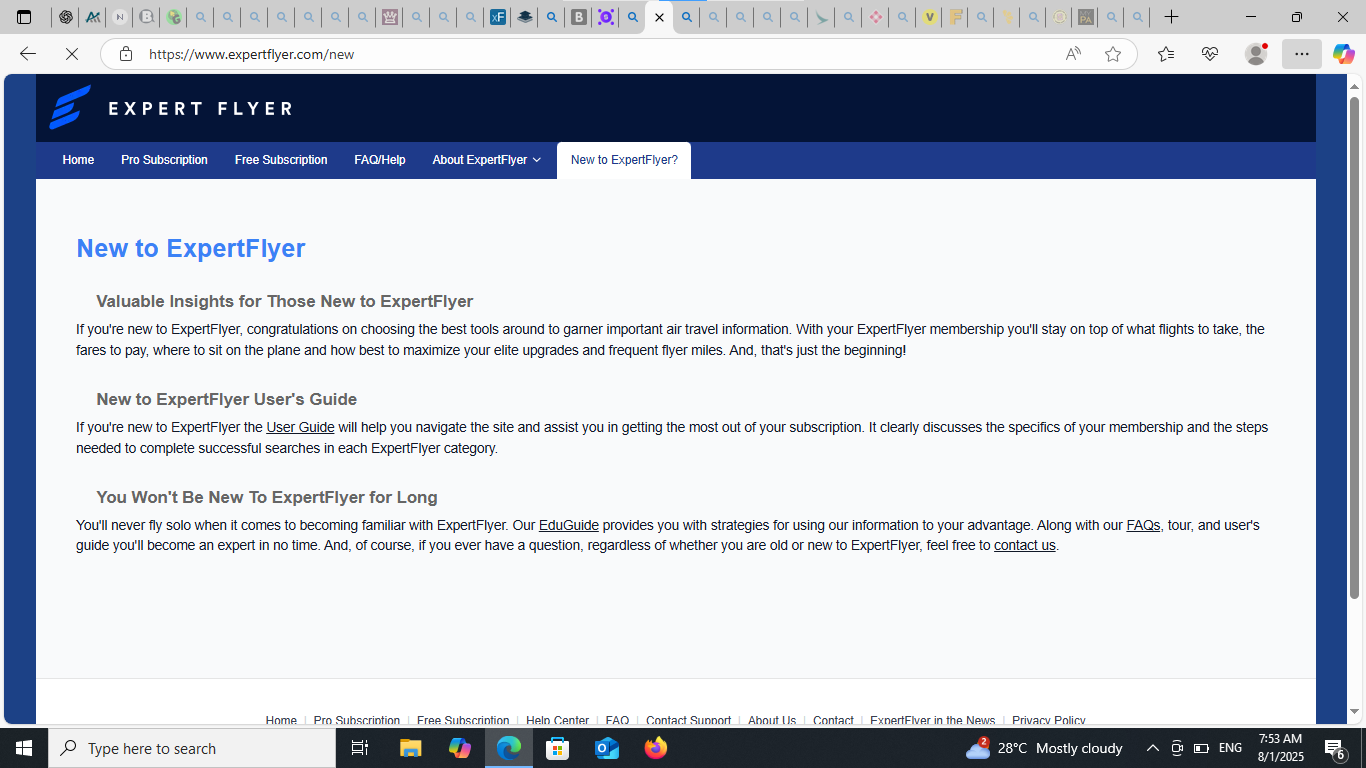The height and width of the screenshot is (768, 1366).
Task: Switch to the purple square icon tab
Action: click(x=605, y=17)
